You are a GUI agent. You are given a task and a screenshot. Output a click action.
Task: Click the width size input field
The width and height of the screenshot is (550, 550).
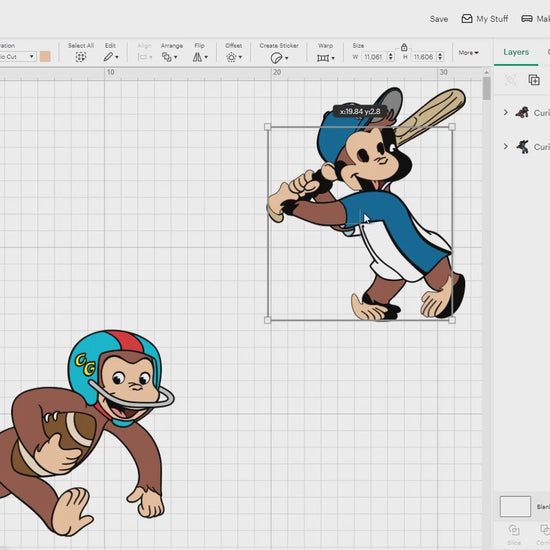374,56
